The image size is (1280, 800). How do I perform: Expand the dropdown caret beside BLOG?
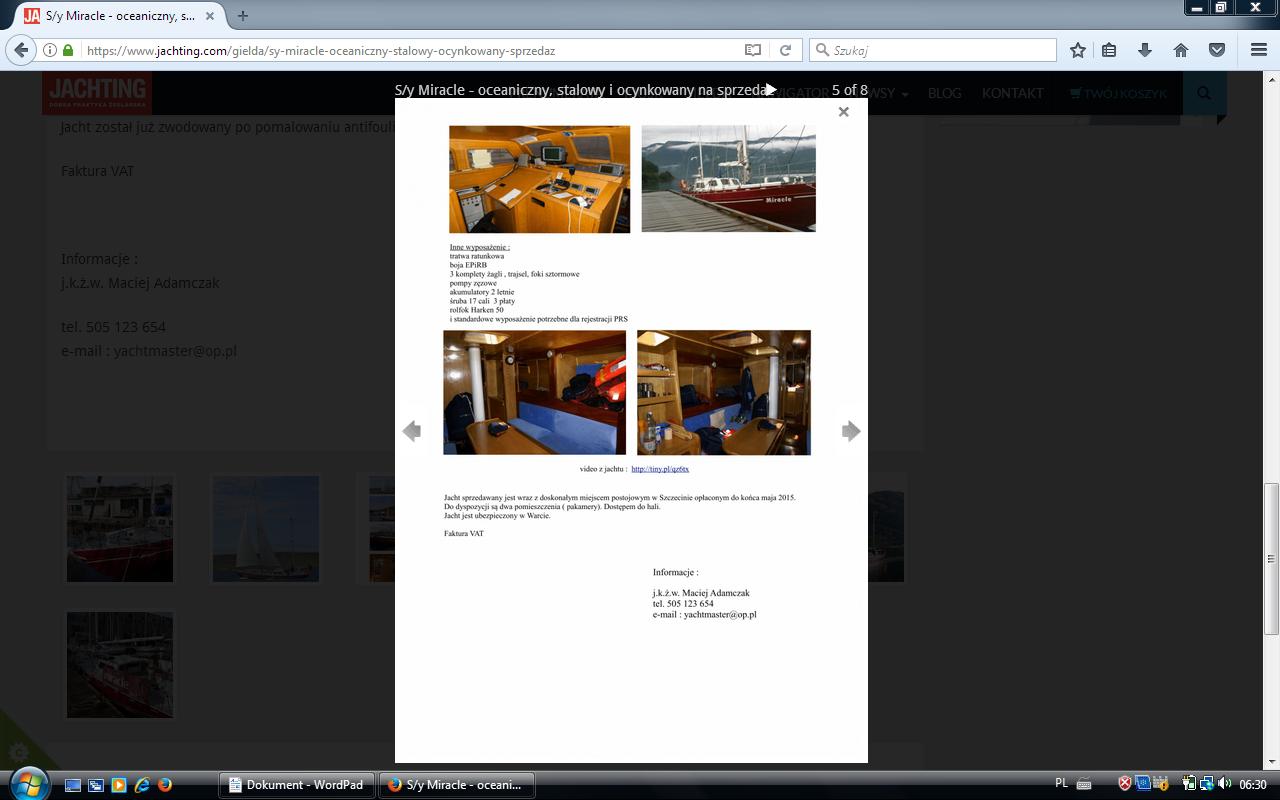tap(904, 94)
